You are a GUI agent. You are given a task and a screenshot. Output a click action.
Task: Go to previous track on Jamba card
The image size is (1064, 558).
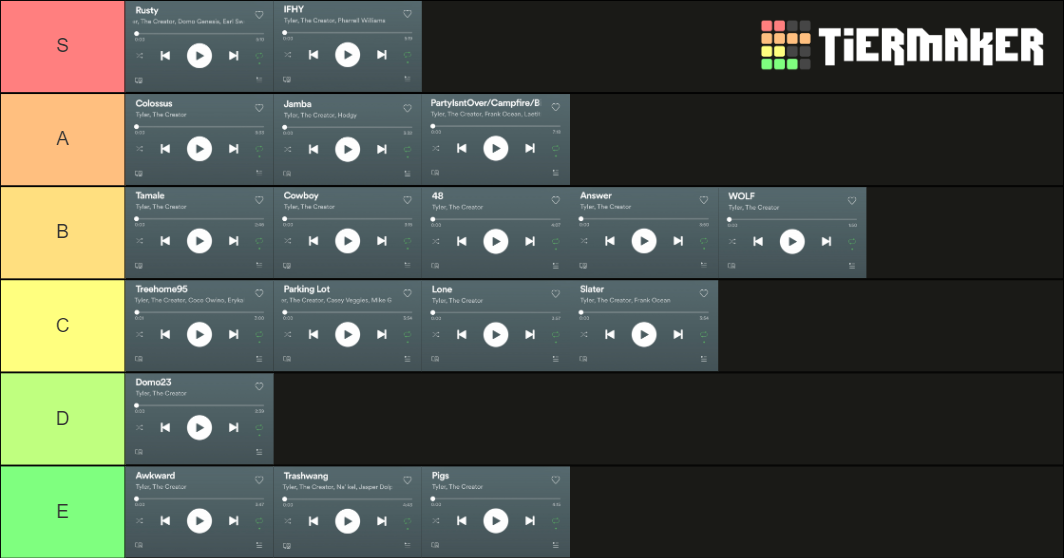click(x=314, y=149)
